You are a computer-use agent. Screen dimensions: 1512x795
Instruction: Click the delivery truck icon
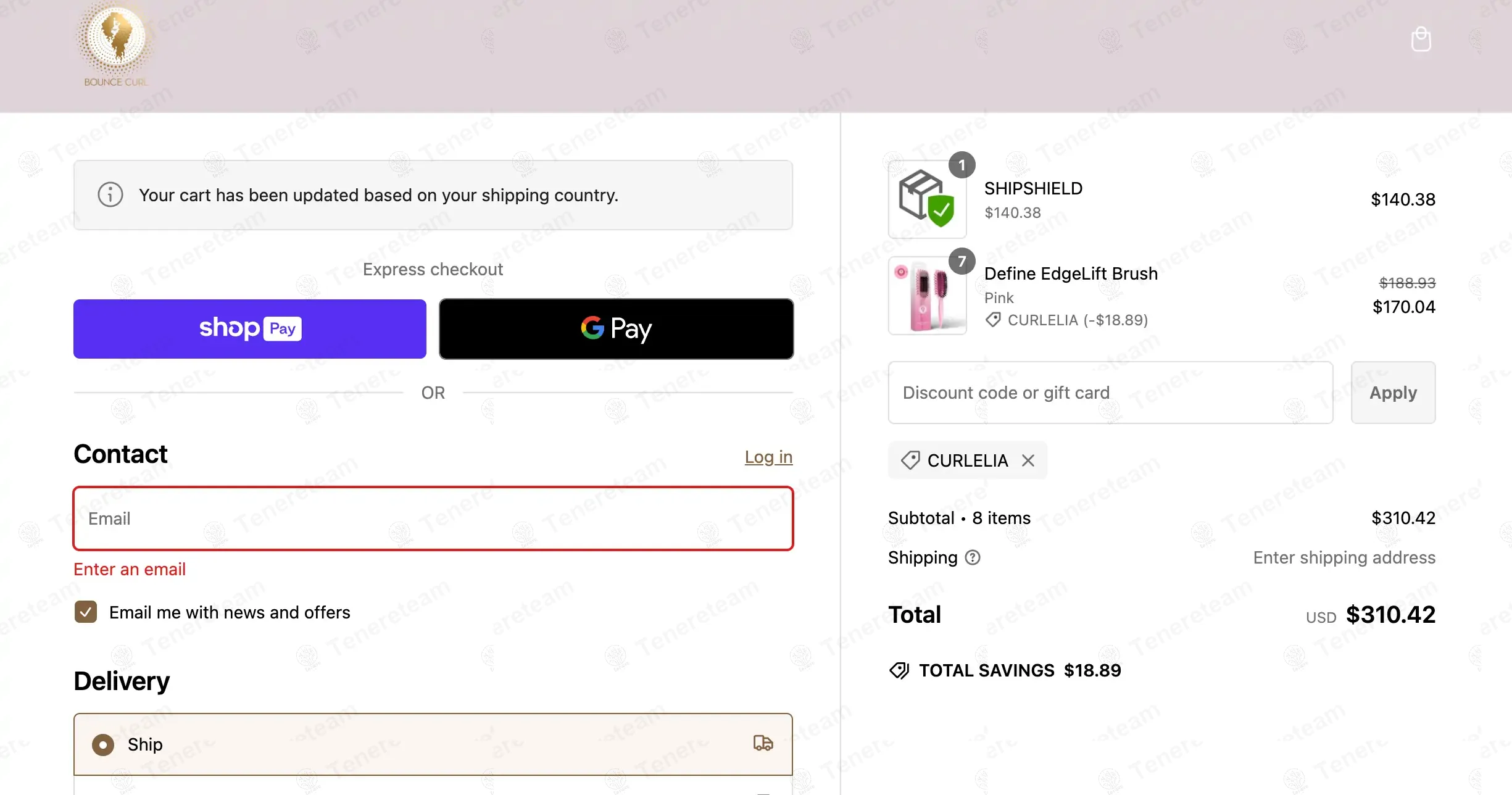pos(763,743)
